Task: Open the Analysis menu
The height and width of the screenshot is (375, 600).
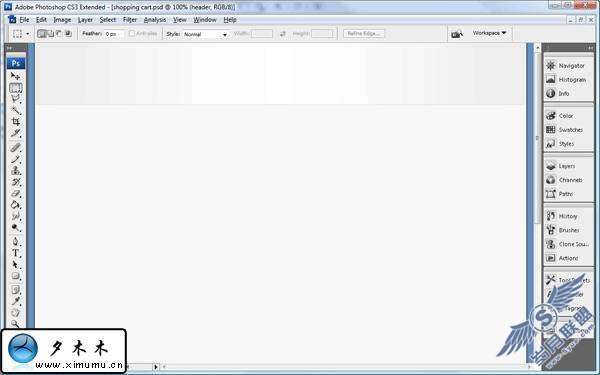Action: pyautogui.click(x=155, y=20)
